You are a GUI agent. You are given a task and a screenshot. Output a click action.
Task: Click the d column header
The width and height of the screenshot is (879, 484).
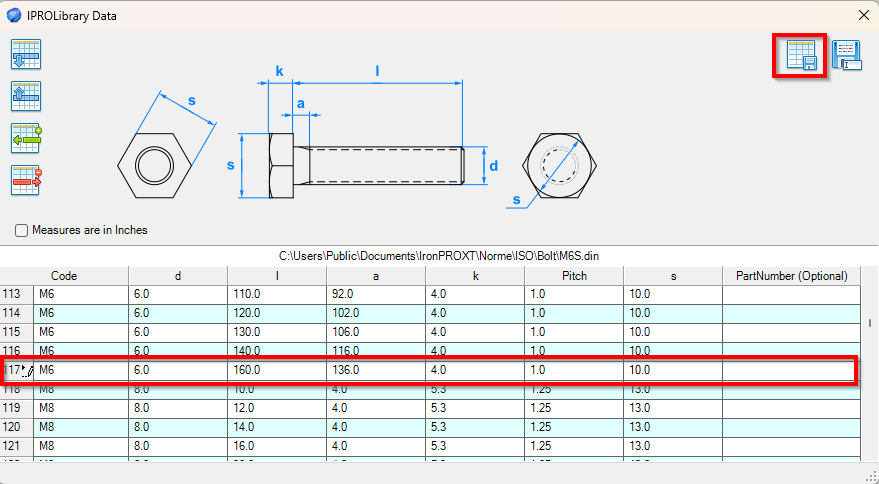178,276
